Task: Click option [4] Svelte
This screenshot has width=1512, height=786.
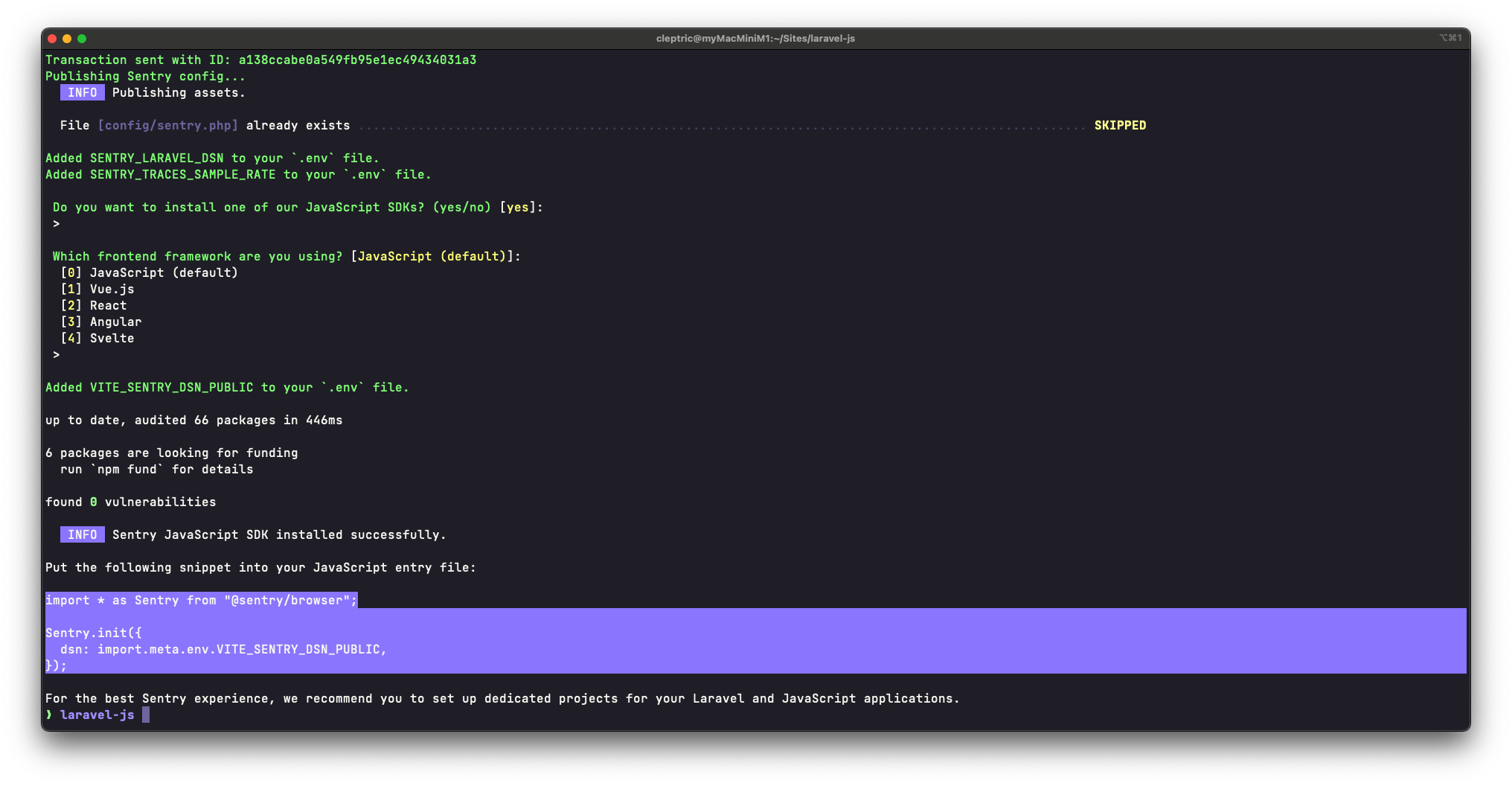Action: pyautogui.click(x=97, y=339)
